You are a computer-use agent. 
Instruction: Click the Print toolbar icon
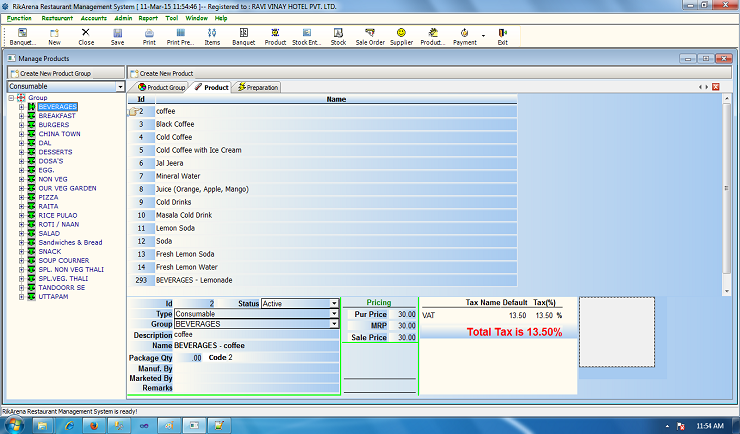pos(149,37)
